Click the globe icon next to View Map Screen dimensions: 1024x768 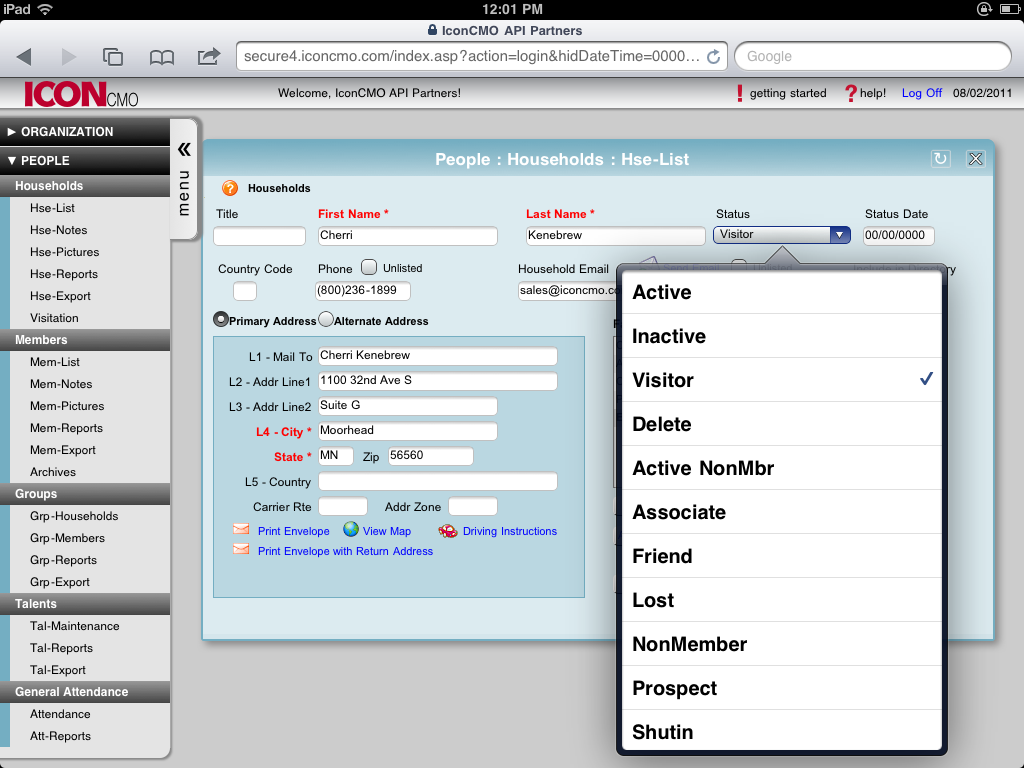[352, 530]
